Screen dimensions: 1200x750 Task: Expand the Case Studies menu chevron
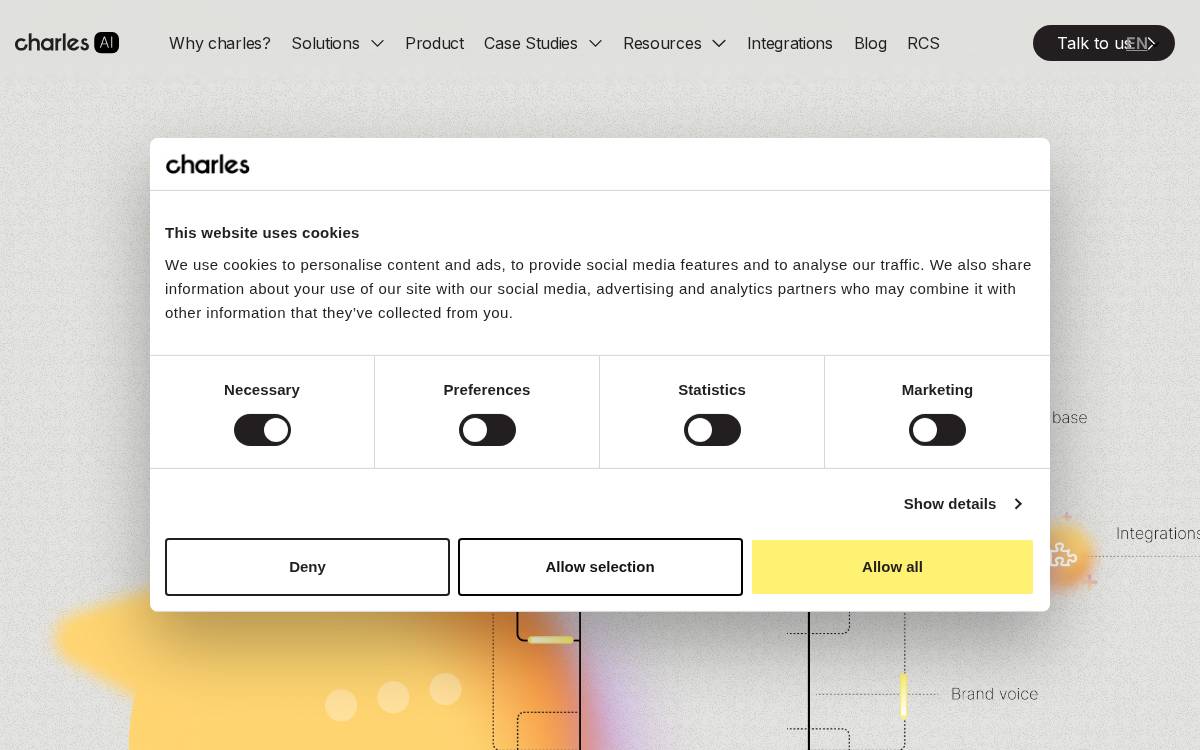click(x=595, y=43)
